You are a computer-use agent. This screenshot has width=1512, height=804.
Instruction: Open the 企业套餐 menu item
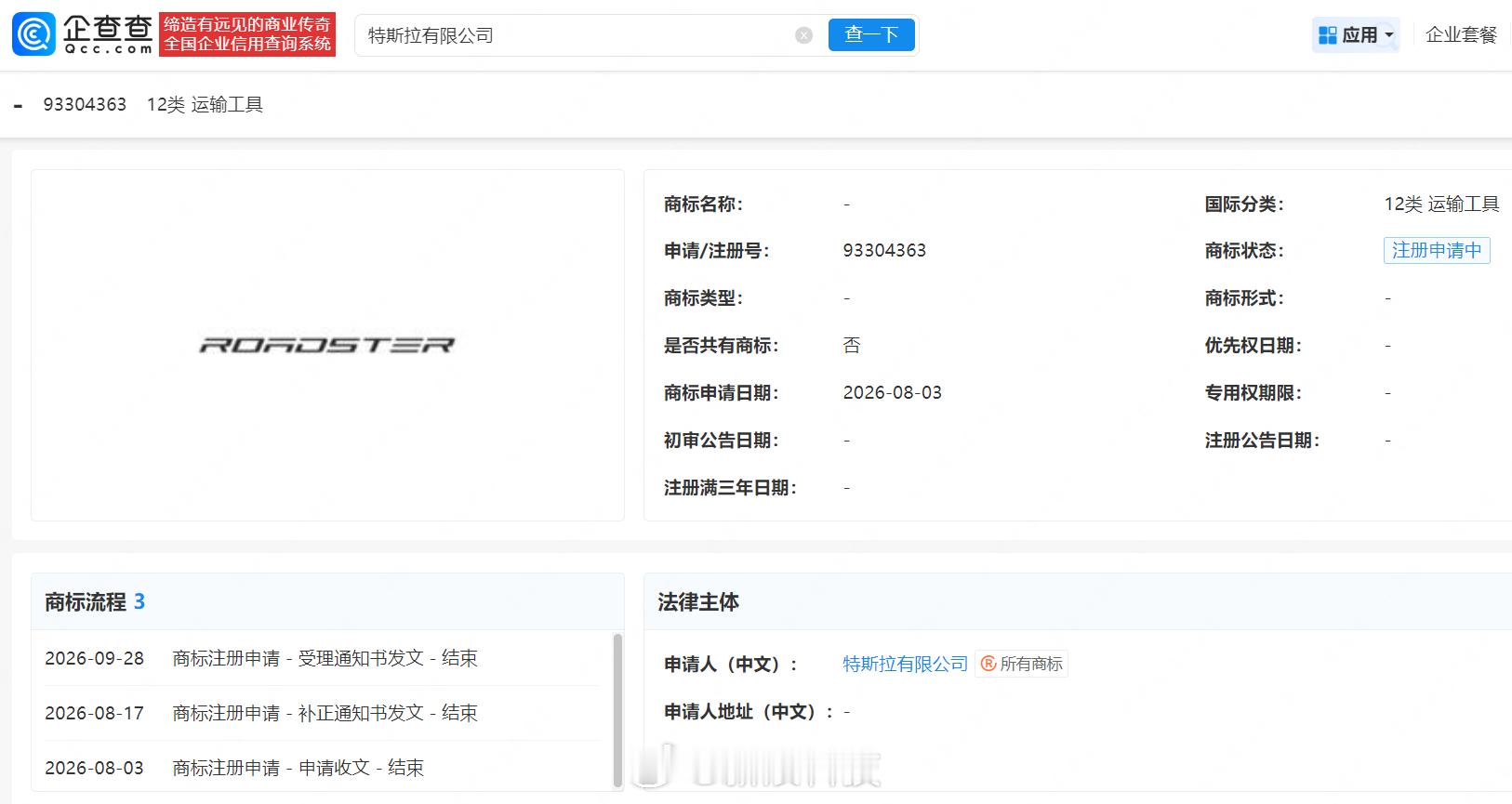pyautogui.click(x=1461, y=35)
